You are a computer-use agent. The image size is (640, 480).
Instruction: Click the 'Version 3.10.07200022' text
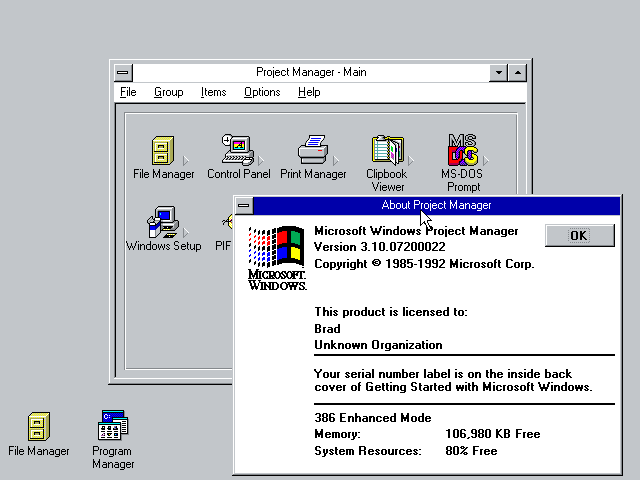coord(380,247)
